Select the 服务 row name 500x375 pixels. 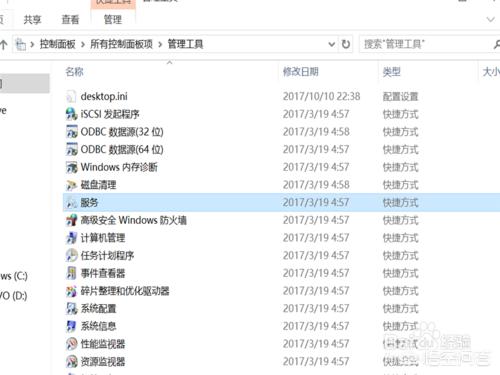89,203
